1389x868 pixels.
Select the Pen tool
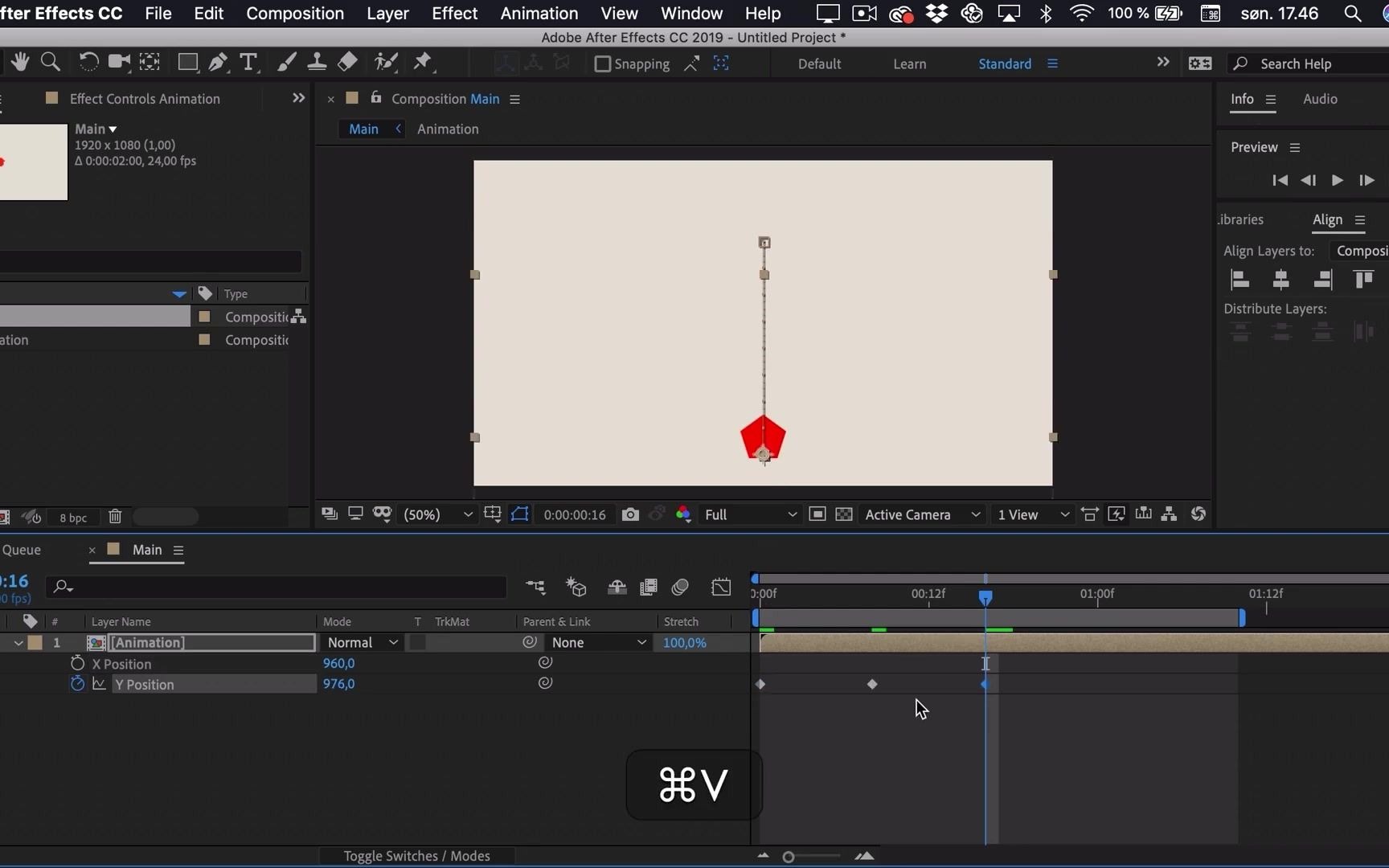coord(218,63)
